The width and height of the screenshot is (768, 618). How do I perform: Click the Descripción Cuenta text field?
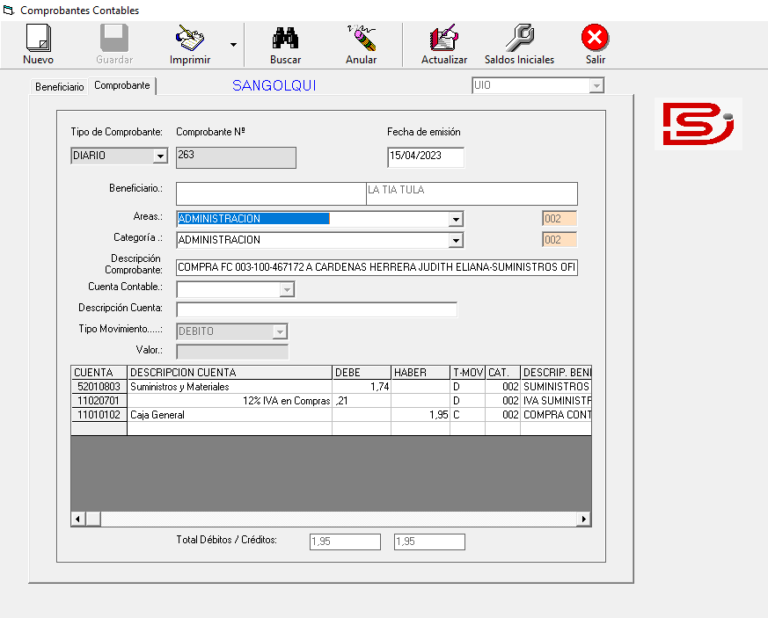pos(316,310)
